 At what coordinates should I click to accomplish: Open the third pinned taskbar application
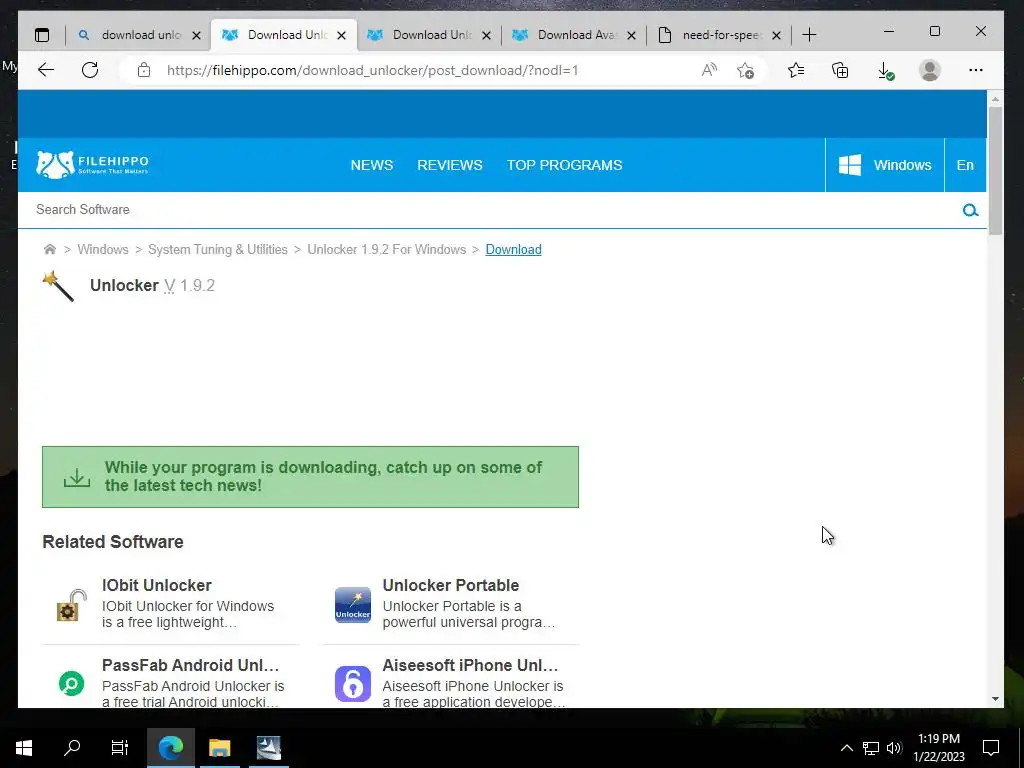coord(268,748)
